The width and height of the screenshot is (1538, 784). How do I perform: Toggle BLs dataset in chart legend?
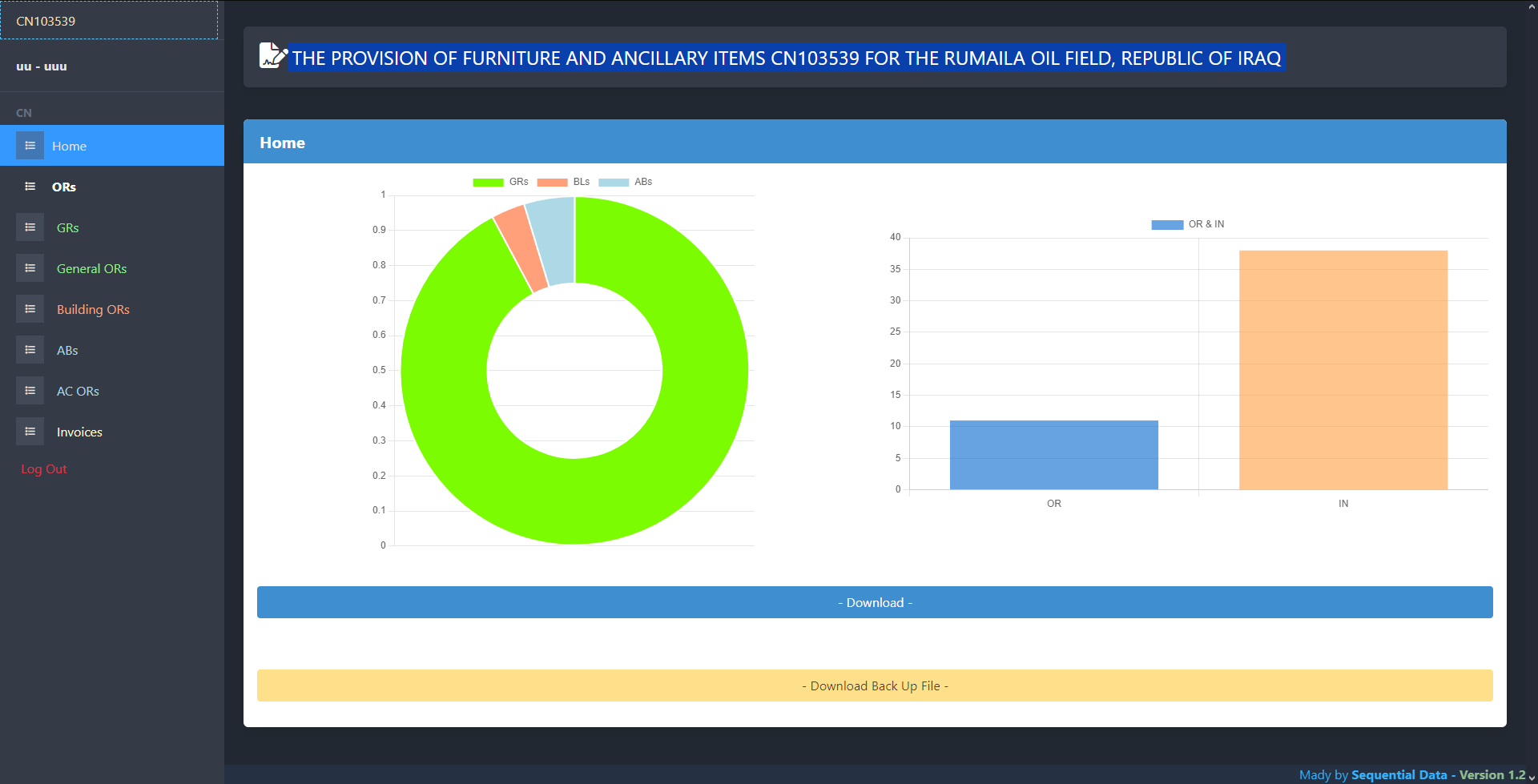click(x=564, y=183)
